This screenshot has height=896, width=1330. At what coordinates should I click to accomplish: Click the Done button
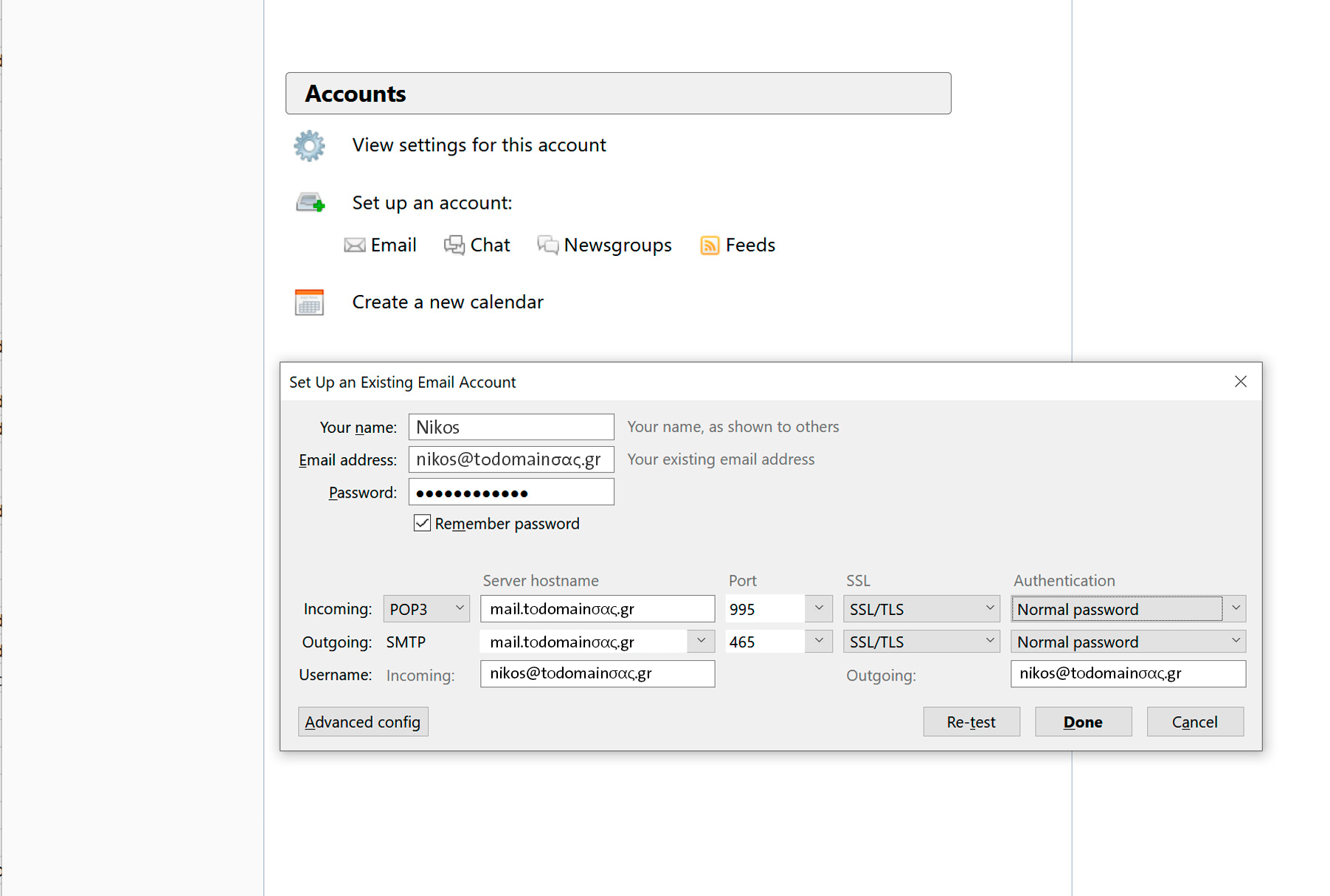[1083, 722]
